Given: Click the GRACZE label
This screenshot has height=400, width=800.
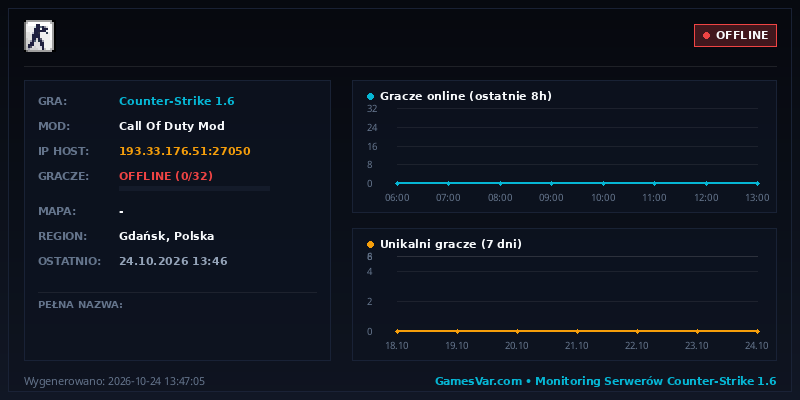Looking at the screenshot, I should pos(63,176).
